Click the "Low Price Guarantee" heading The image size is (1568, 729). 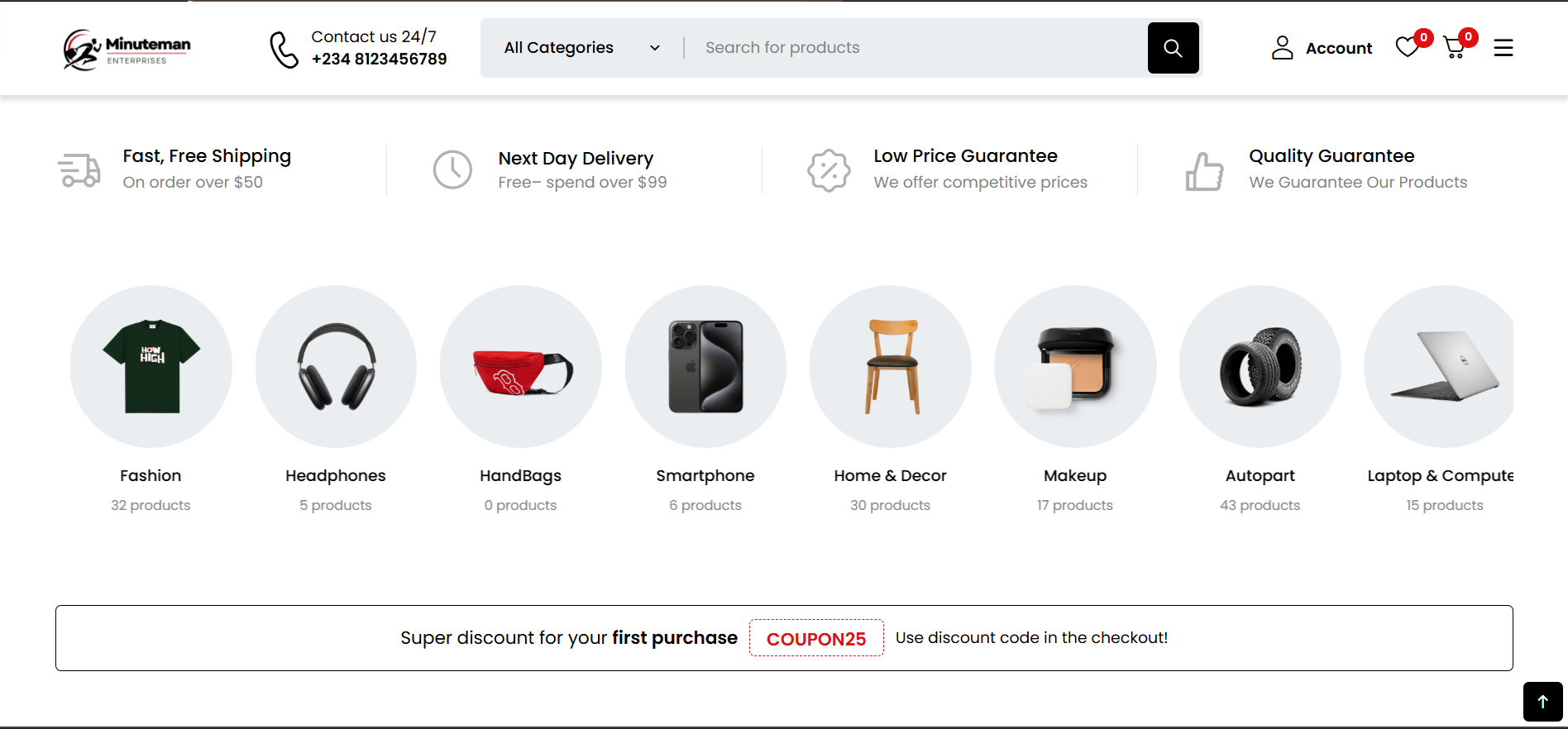click(965, 156)
